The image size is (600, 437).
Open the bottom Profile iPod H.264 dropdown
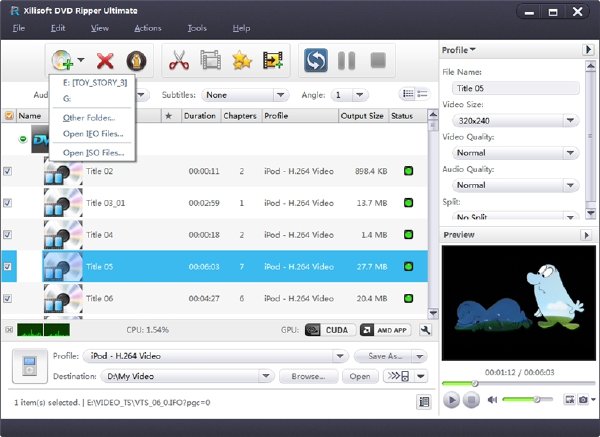coord(216,356)
